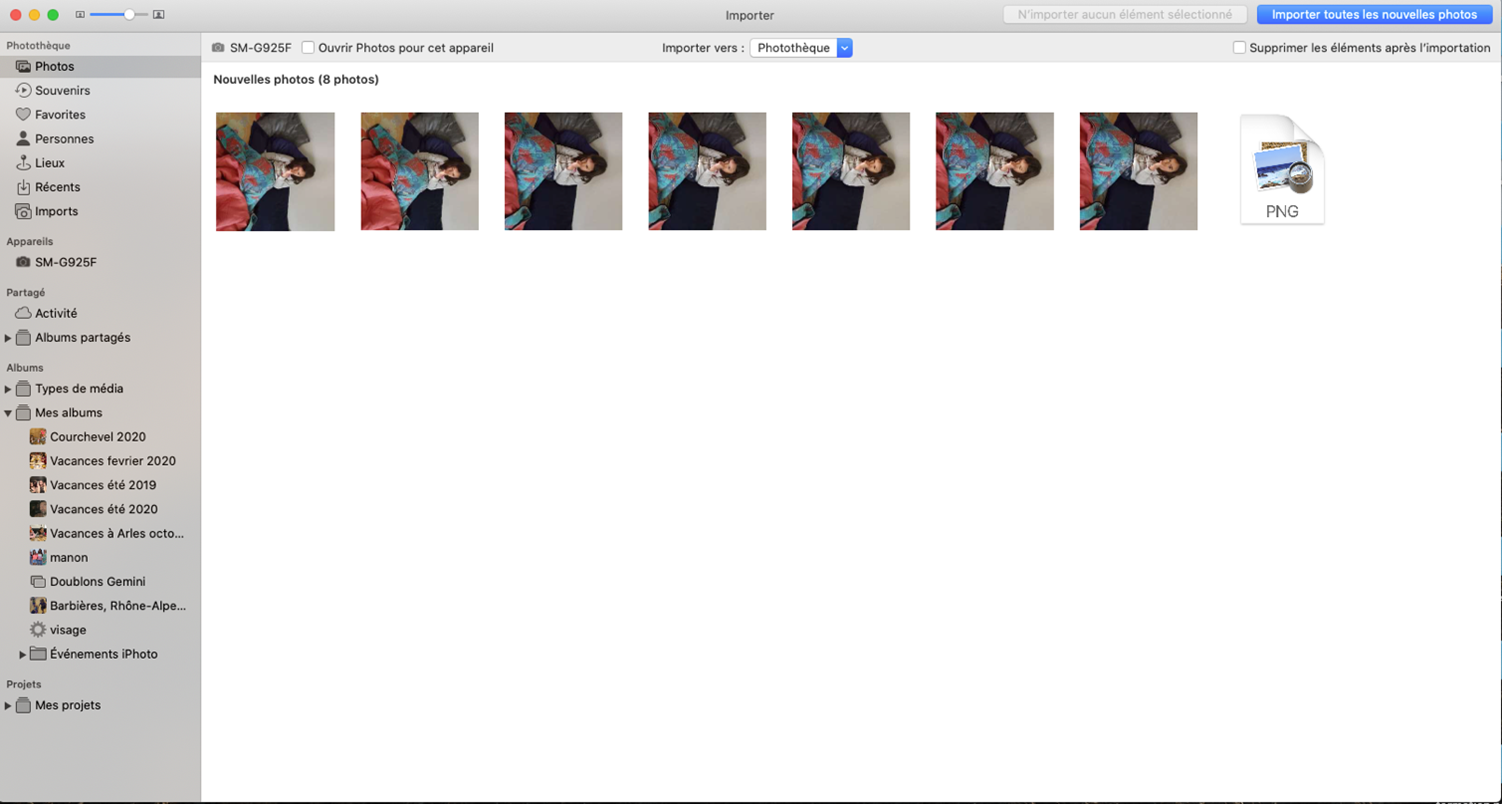Click N'importer aucun élément sélectionné button
Image resolution: width=1502 pixels, height=804 pixels.
coord(1125,15)
